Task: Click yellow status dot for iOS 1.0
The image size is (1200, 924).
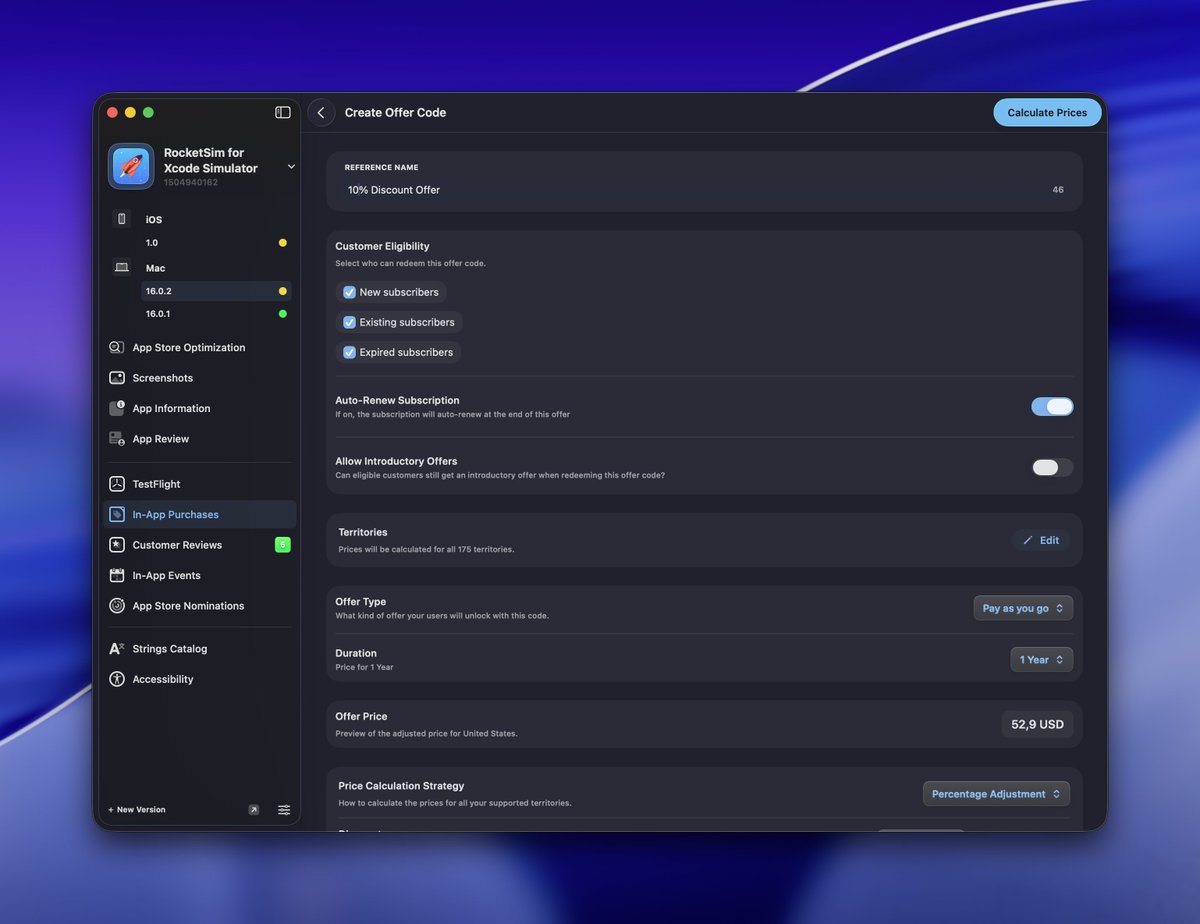Action: pyautogui.click(x=283, y=243)
